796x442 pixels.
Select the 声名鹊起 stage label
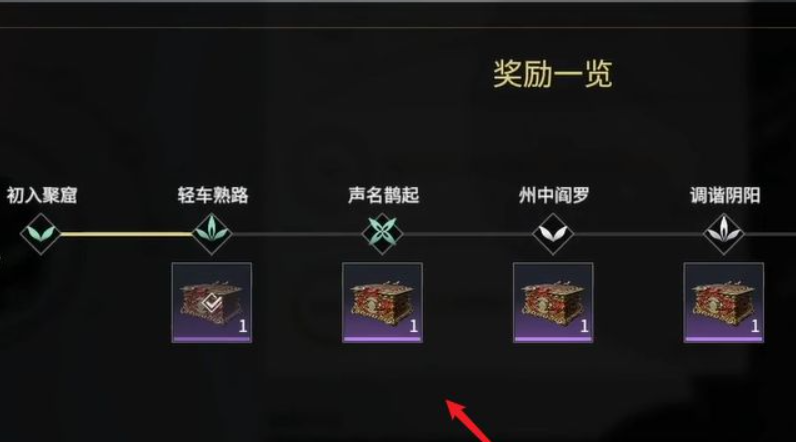pyautogui.click(x=384, y=195)
